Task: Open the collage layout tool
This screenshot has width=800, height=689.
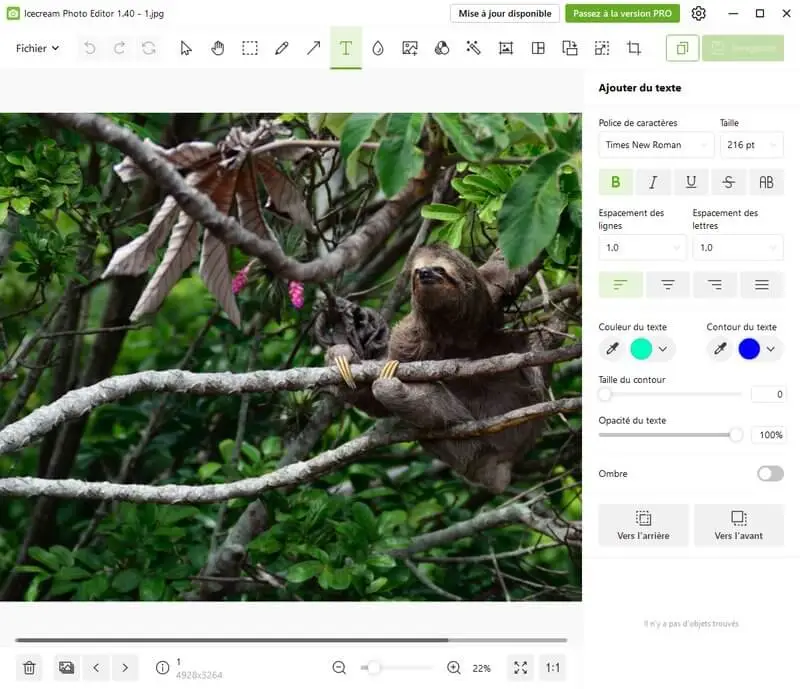Action: [538, 48]
